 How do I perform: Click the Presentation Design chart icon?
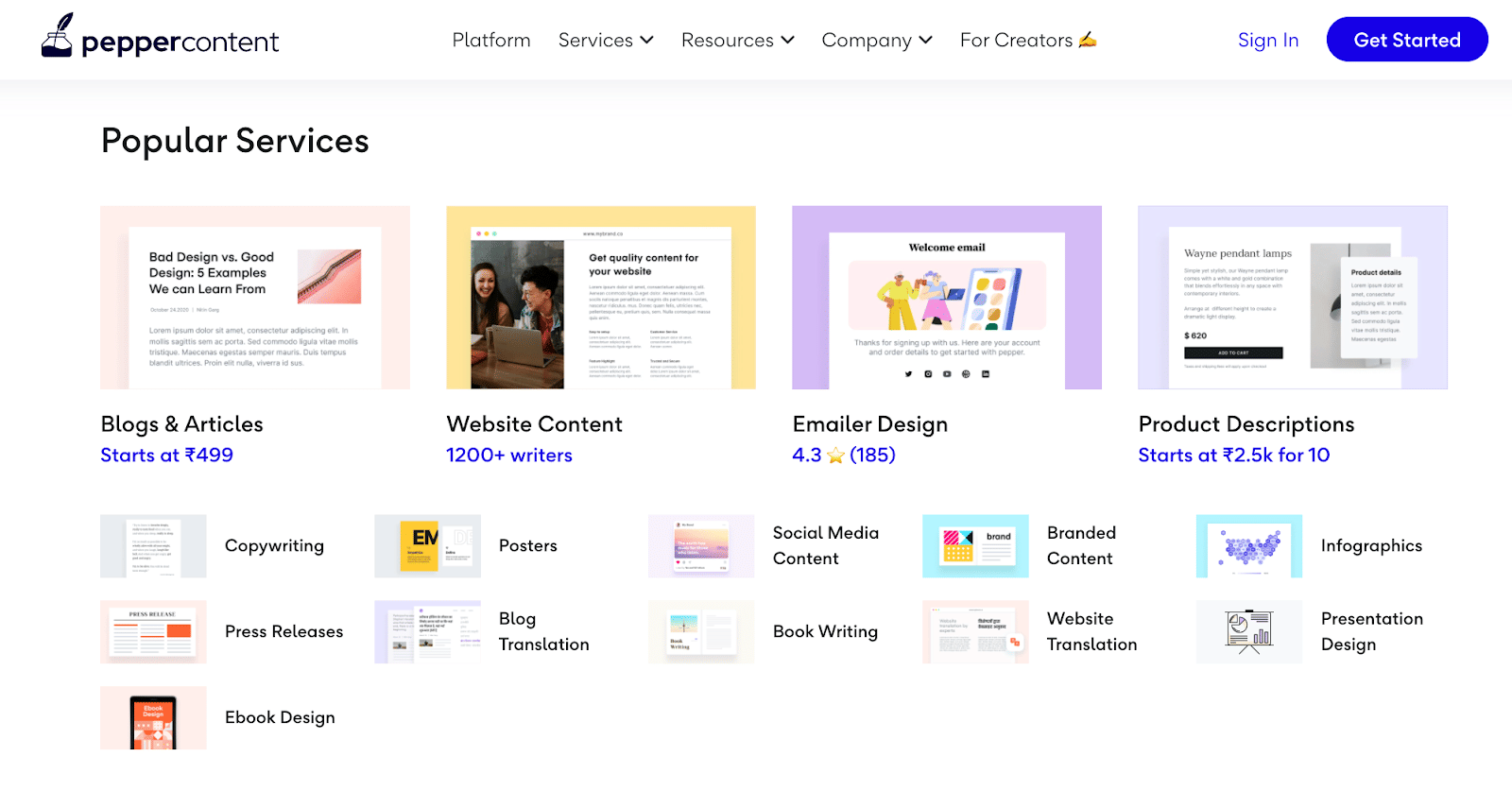pyautogui.click(x=1248, y=632)
